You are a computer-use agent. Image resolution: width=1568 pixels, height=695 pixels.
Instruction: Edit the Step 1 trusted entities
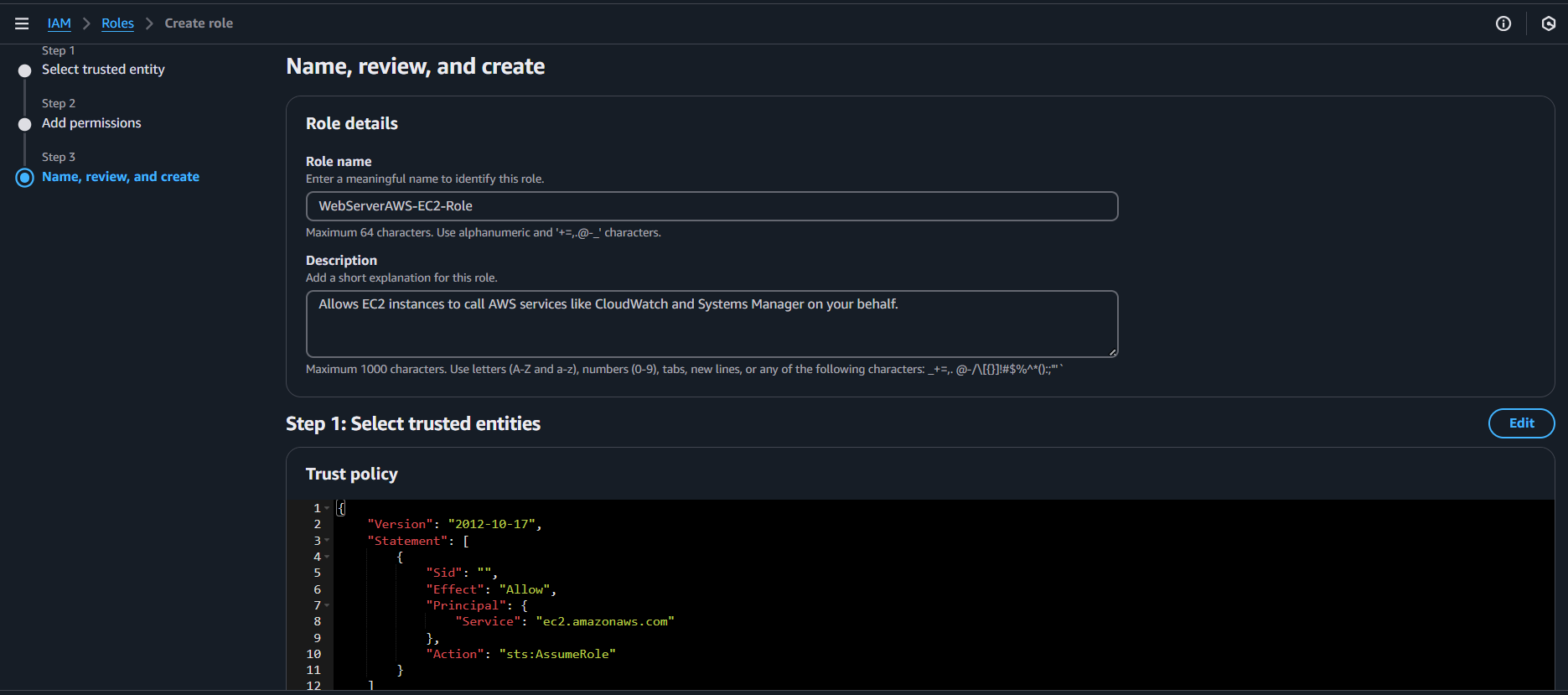pyautogui.click(x=1521, y=423)
